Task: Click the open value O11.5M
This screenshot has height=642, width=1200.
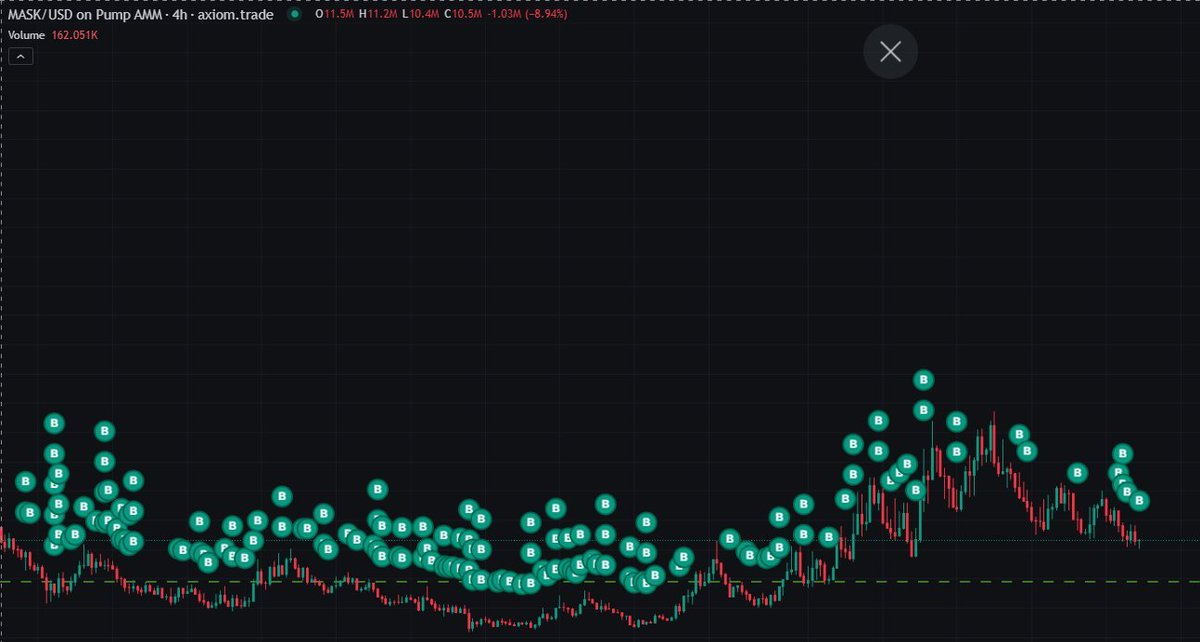Action: 334,15
